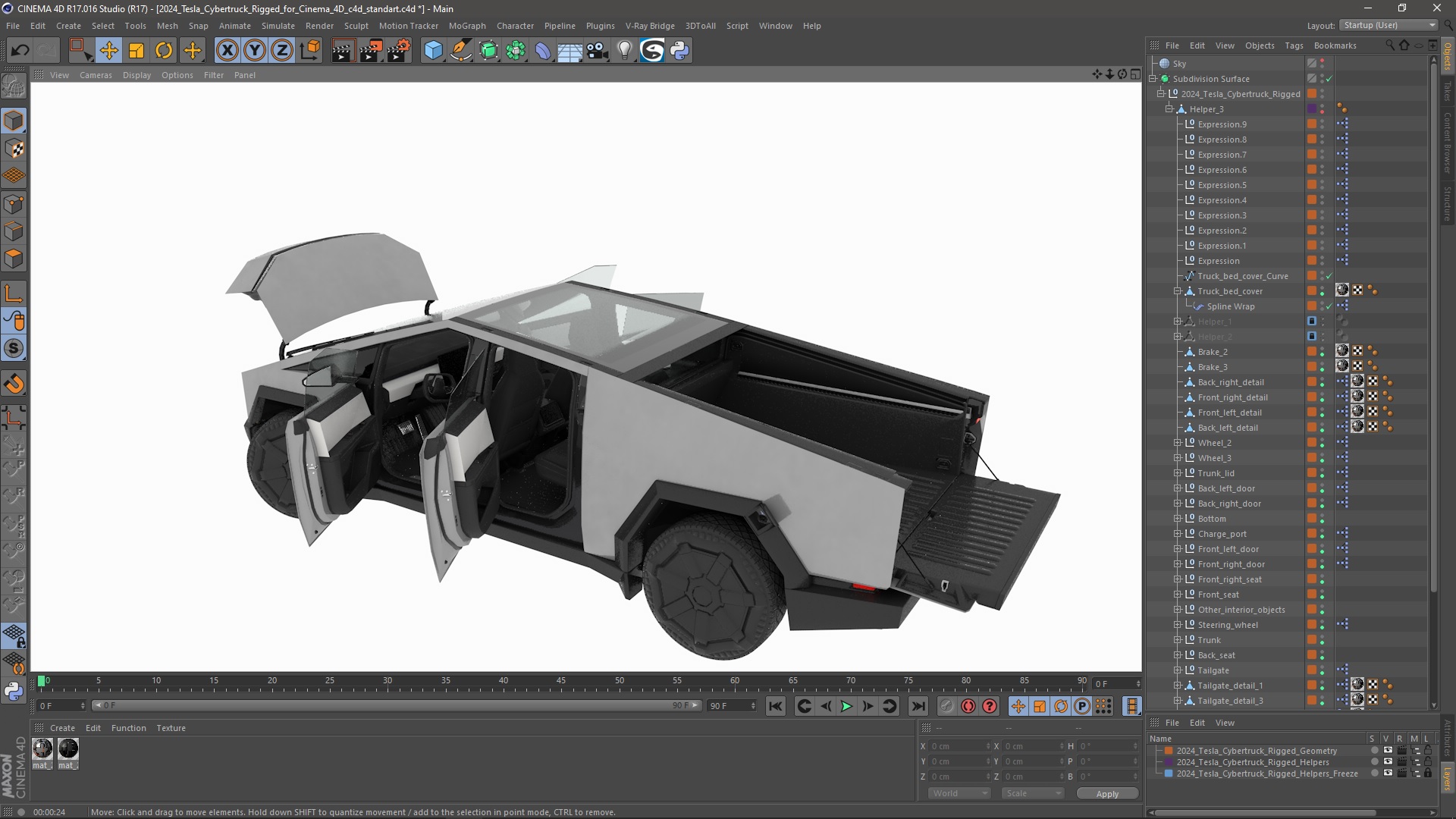
Task: Open the World coordinate dropdown
Action: pyautogui.click(x=959, y=793)
